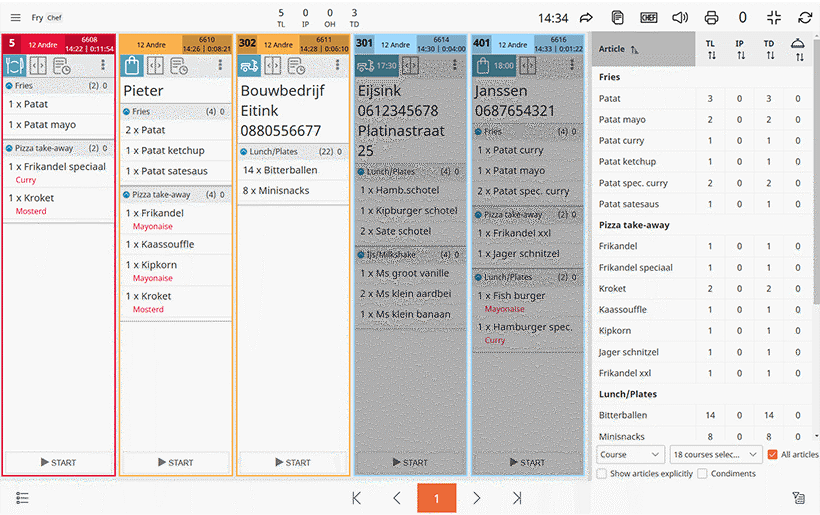Click the refresh icon in top bar
Screen dimensions: 820x515
tap(805, 17)
